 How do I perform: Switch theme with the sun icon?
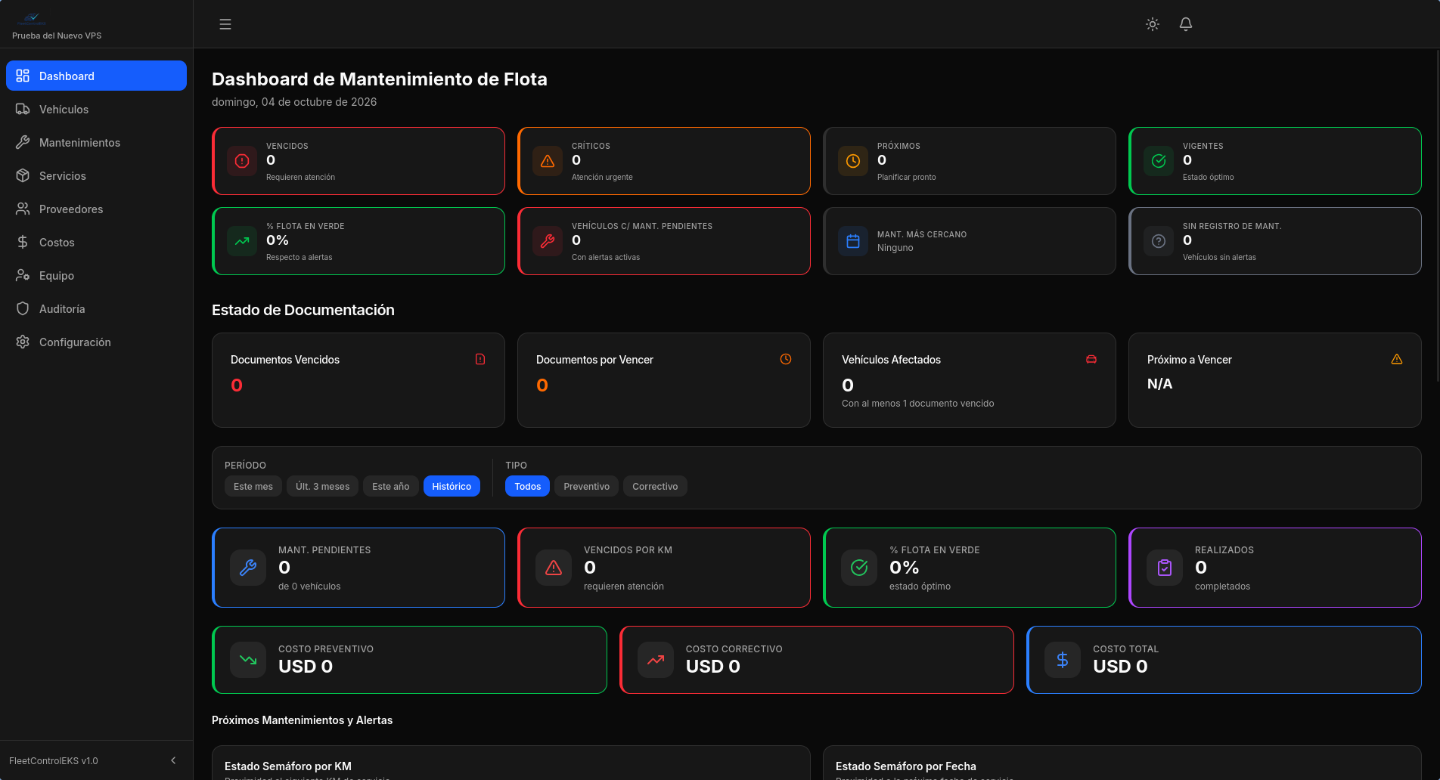[x=1152, y=24]
